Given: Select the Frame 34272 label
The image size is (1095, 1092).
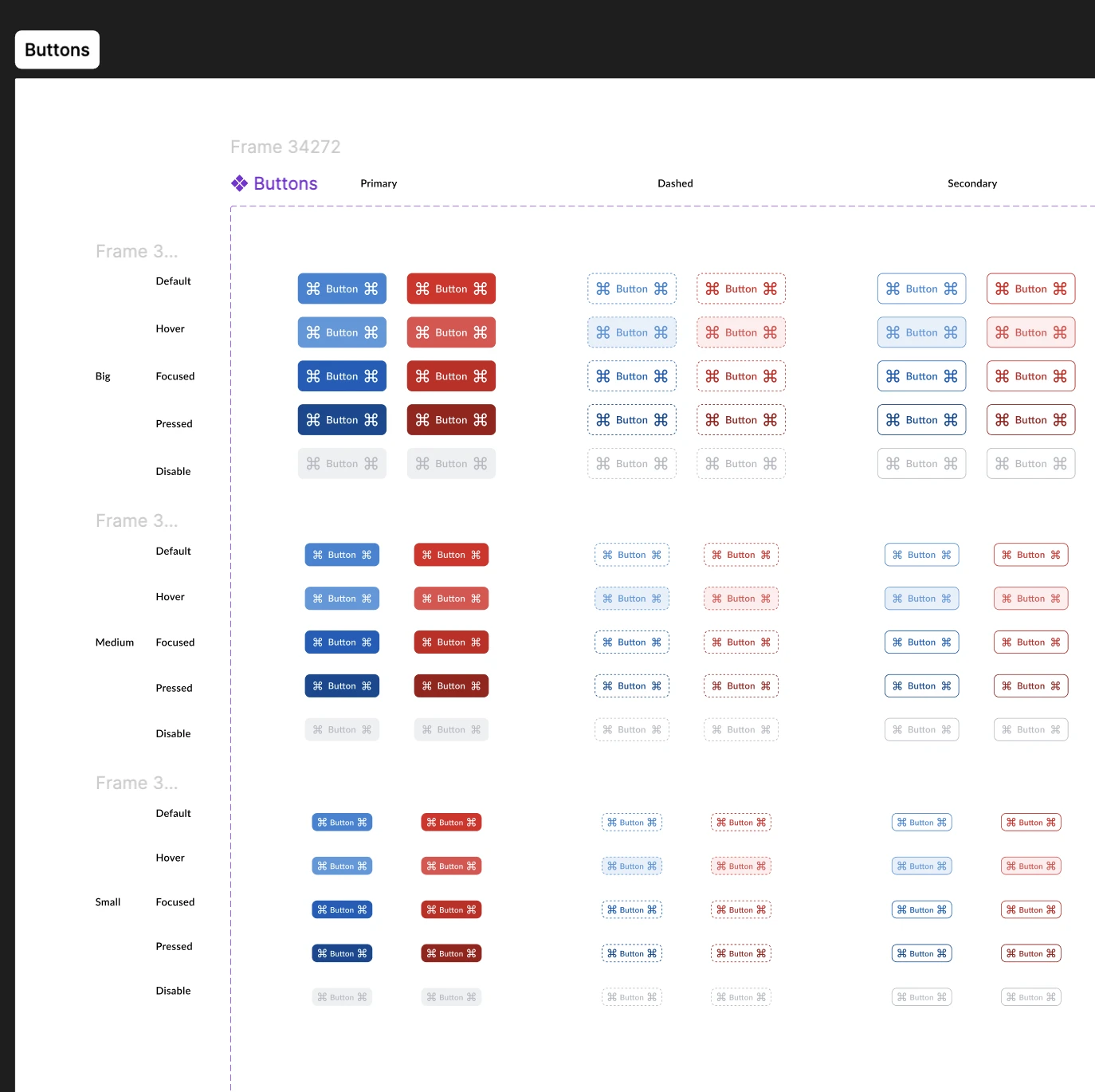Looking at the screenshot, I should (285, 147).
